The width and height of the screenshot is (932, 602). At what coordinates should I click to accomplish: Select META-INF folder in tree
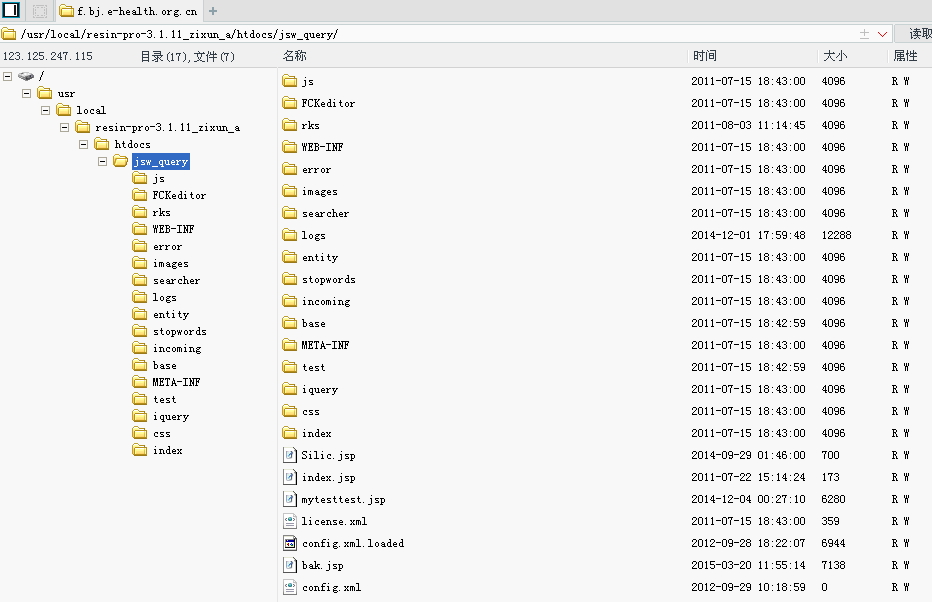[x=166, y=382]
